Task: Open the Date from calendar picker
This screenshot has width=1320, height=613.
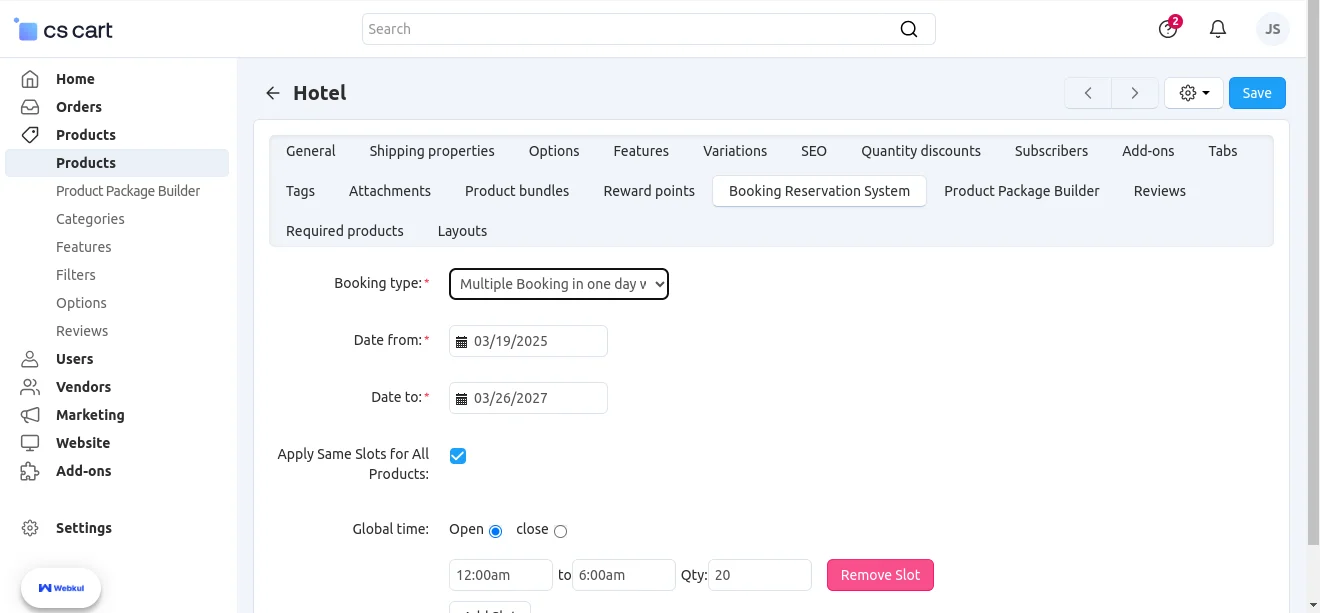Action: [461, 341]
